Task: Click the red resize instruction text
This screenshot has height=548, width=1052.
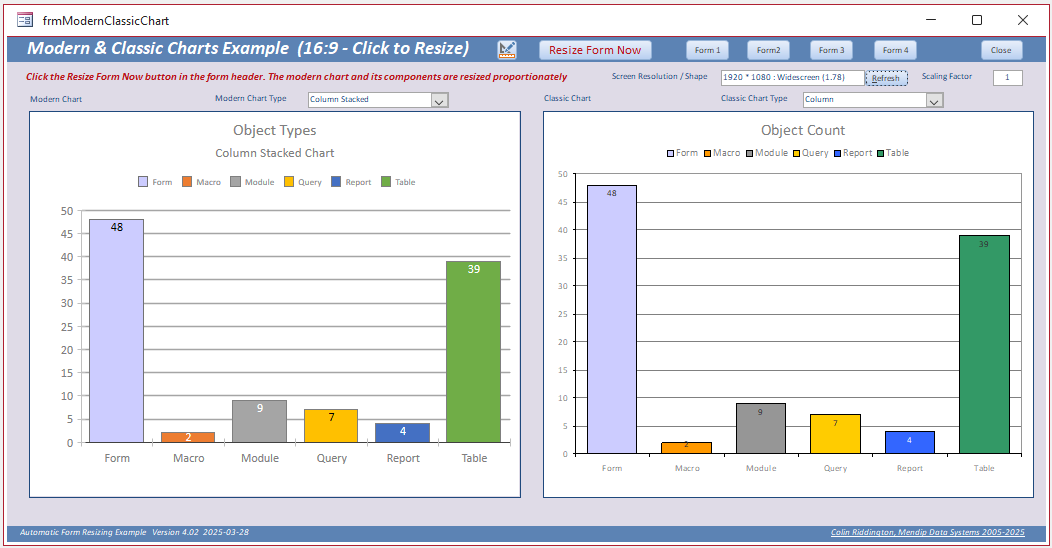Action: [x=296, y=76]
